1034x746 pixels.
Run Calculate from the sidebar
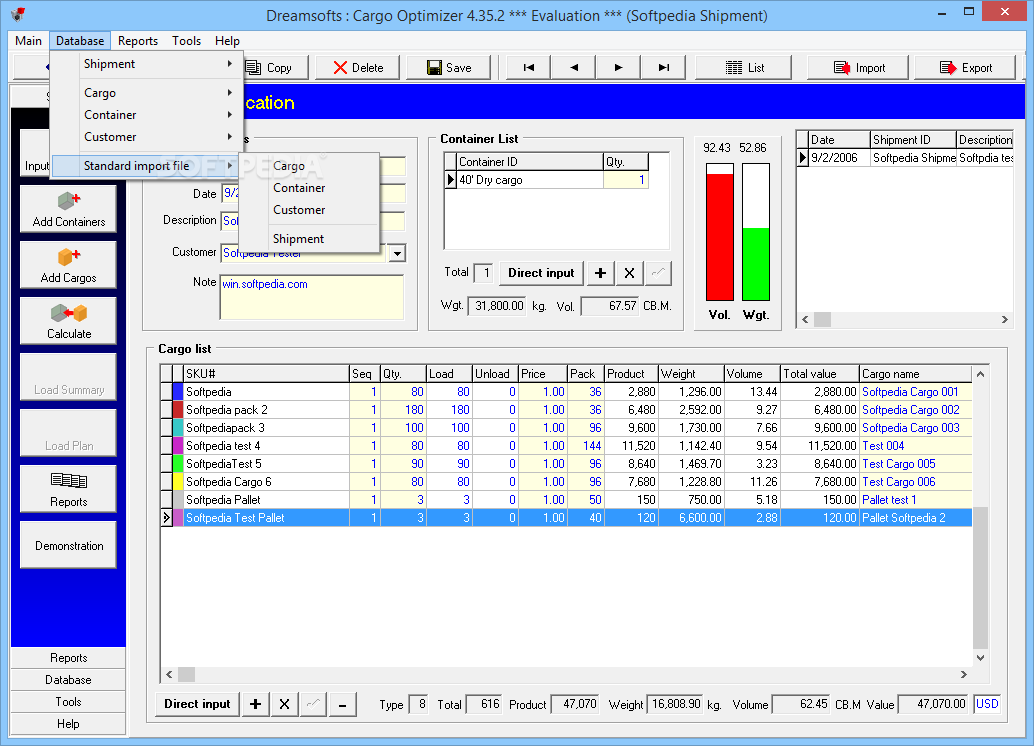pyautogui.click(x=69, y=321)
